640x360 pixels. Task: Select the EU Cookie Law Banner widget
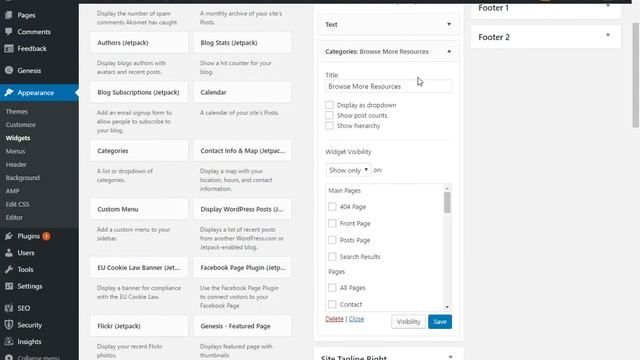pyautogui.click(x=139, y=267)
